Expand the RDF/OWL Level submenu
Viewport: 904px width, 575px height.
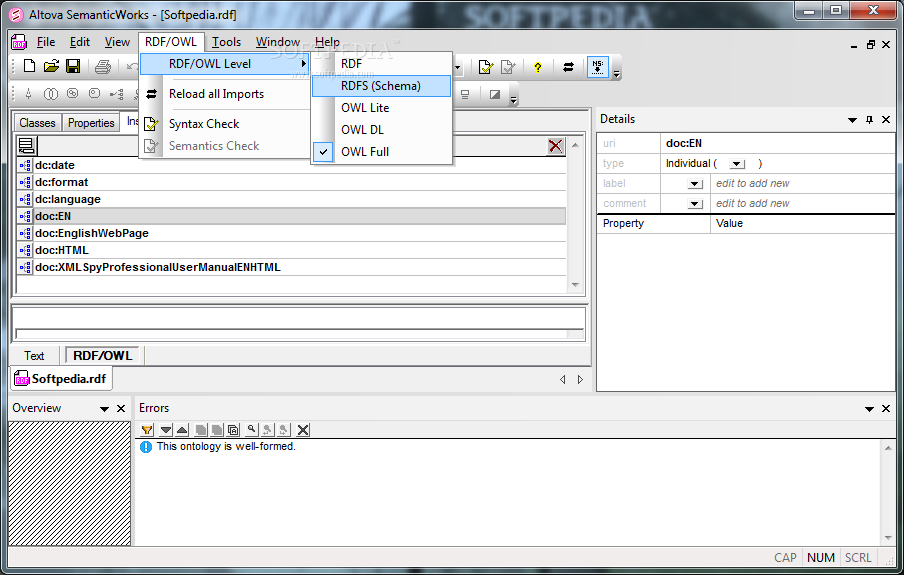[x=225, y=64]
